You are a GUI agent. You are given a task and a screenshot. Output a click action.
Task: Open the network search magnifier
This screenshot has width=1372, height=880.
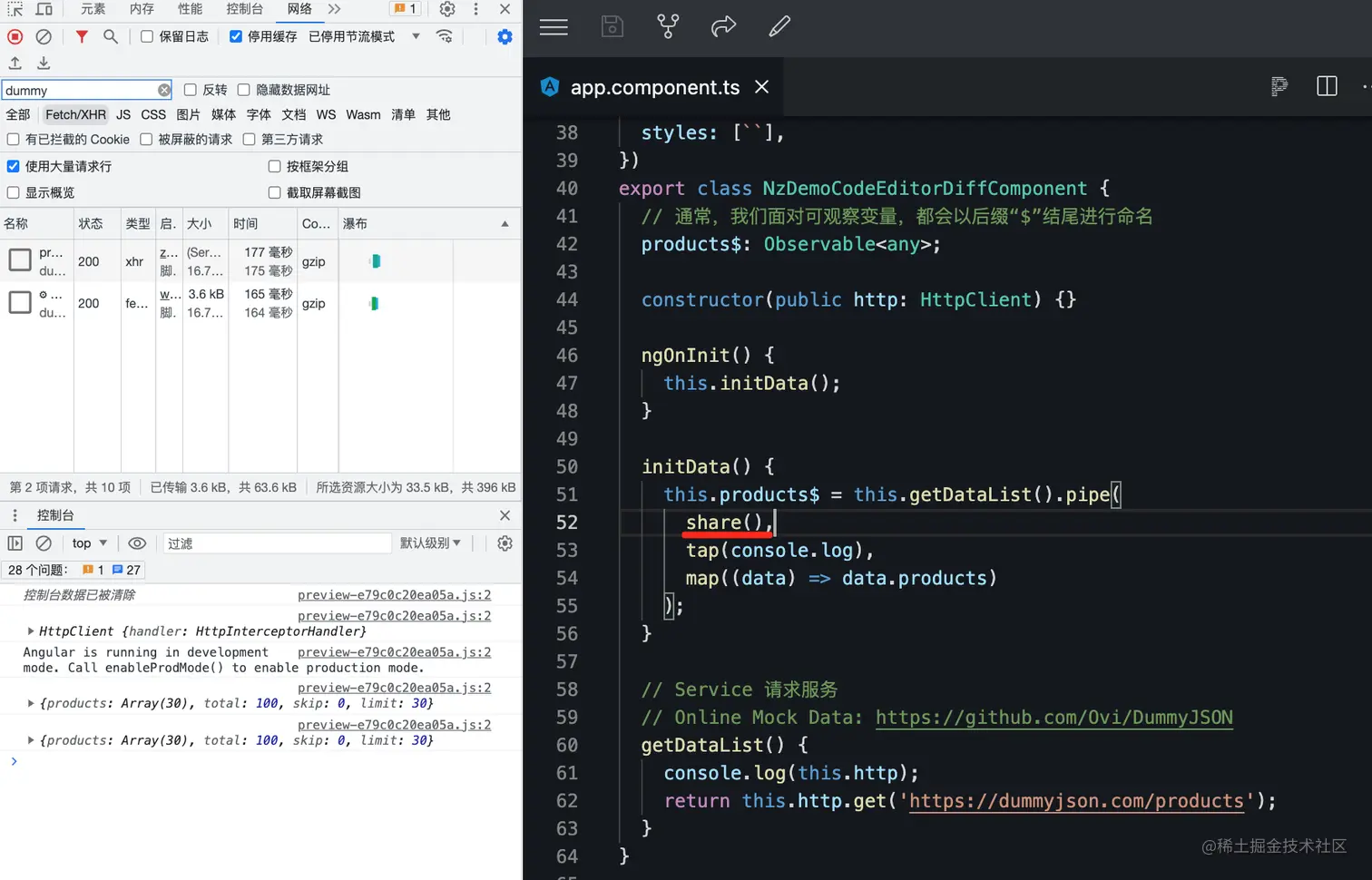pyautogui.click(x=111, y=36)
